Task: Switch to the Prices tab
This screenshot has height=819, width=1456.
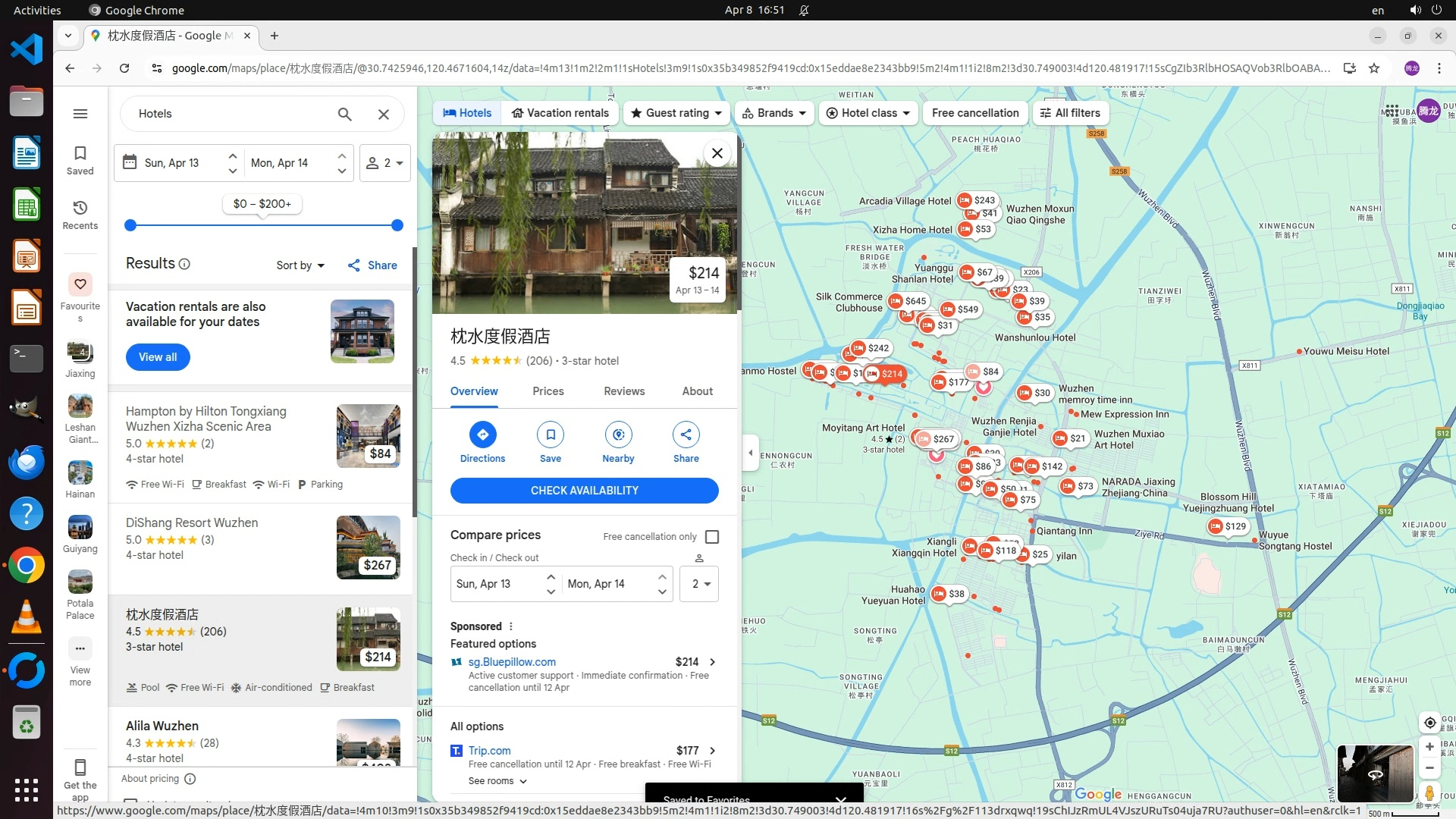Action: [x=548, y=391]
